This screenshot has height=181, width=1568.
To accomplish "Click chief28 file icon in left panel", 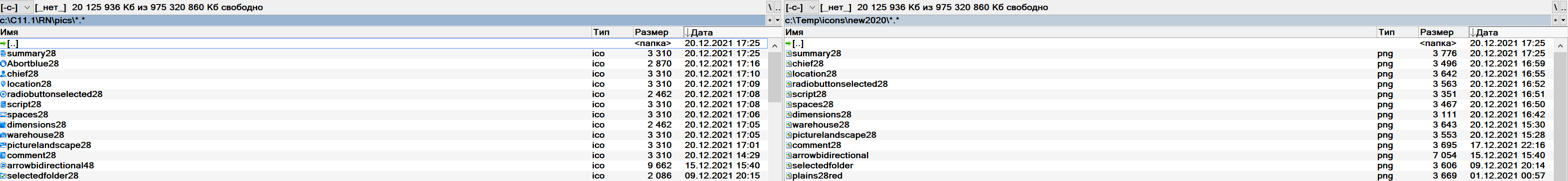I will (x=3, y=74).
